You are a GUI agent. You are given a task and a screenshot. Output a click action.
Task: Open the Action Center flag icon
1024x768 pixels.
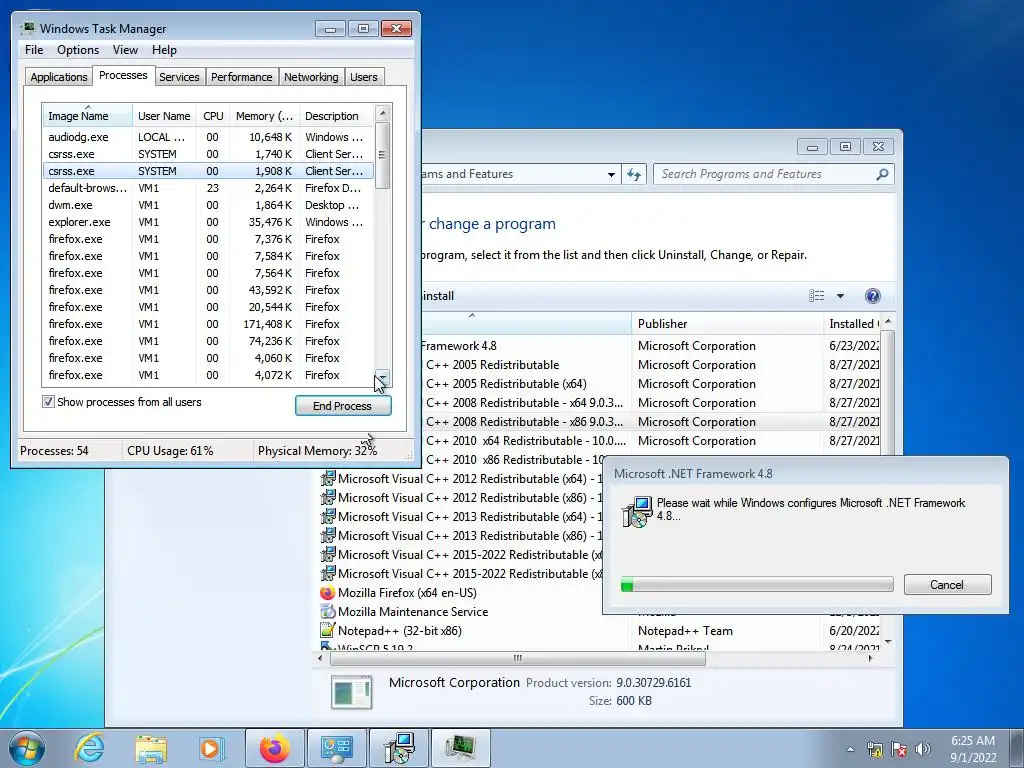coord(899,749)
